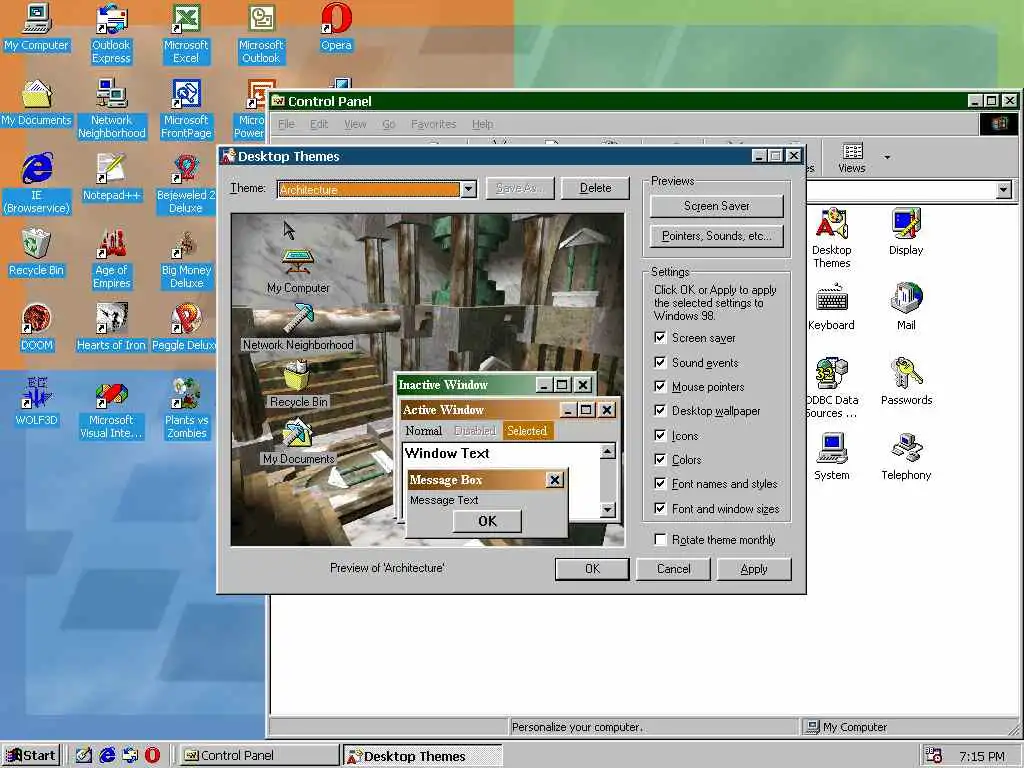Open the Display icon in Control Panel
Viewport: 1024px width, 768px height.
coord(906,232)
